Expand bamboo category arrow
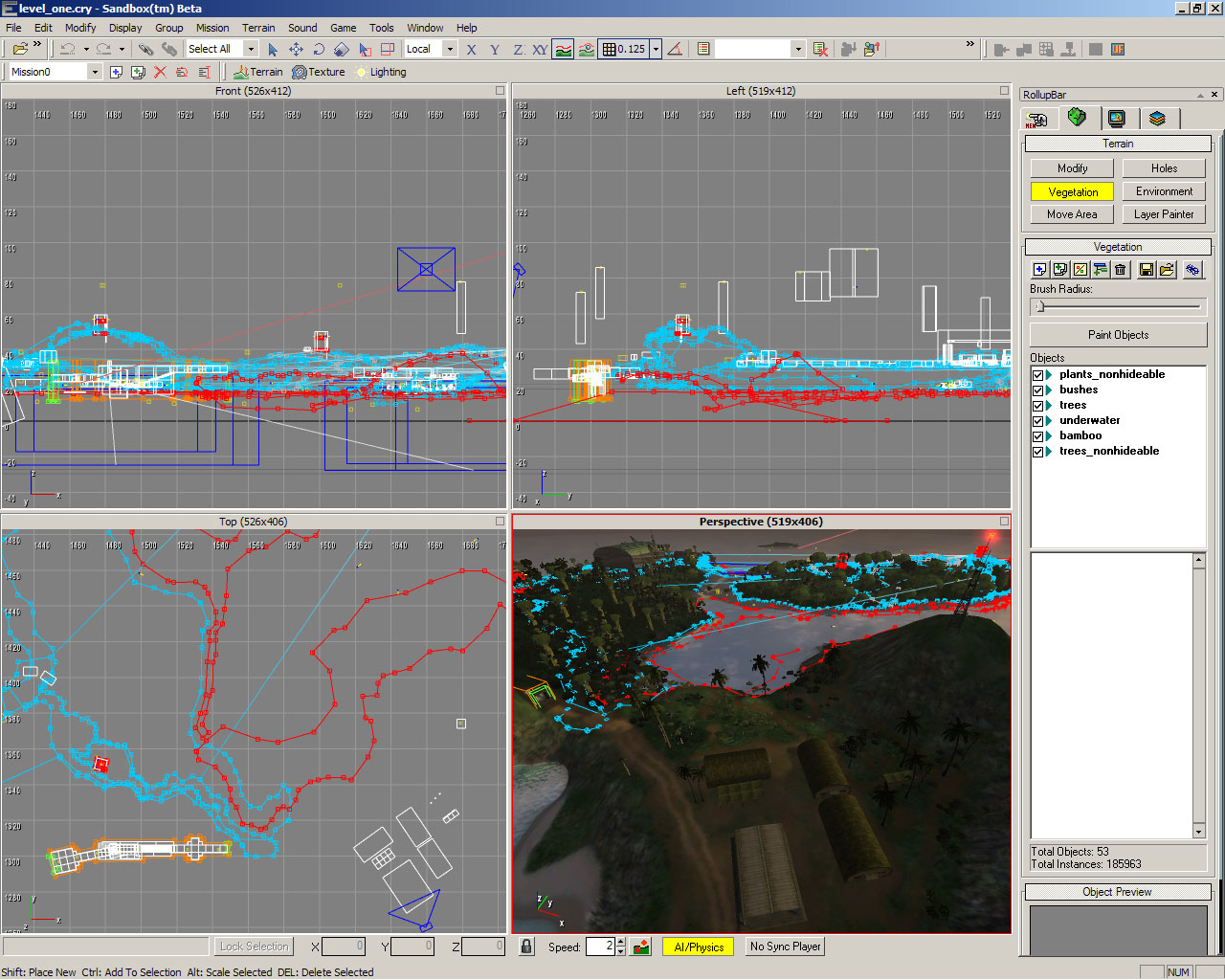This screenshot has width=1225, height=980. point(1050,436)
